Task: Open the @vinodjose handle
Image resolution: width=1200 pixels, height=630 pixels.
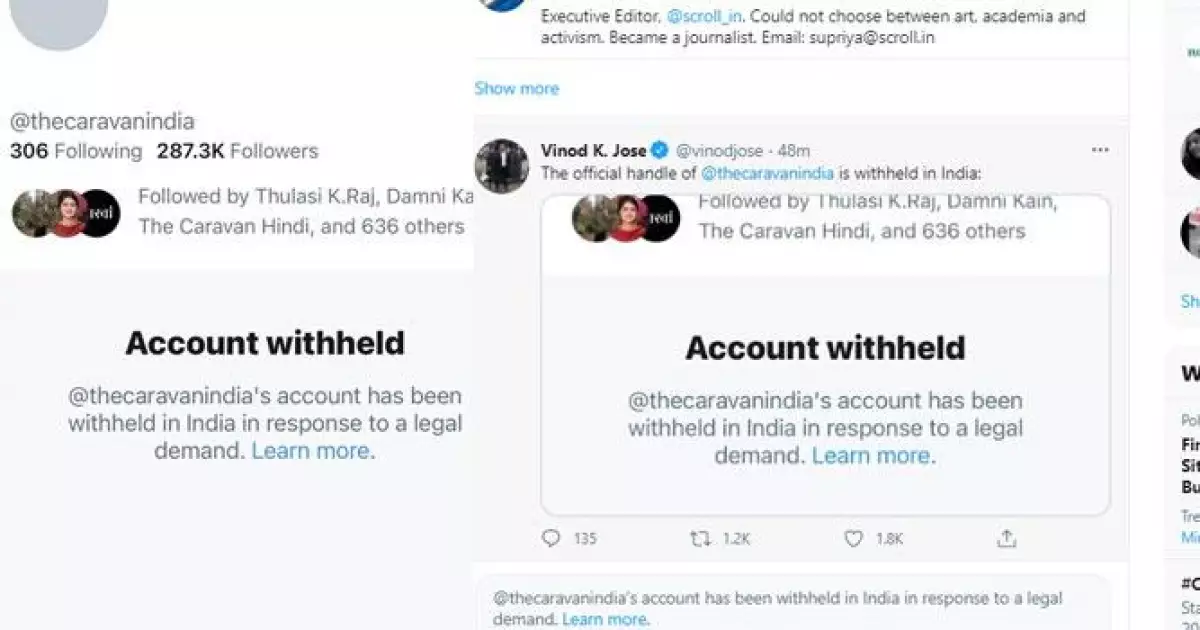Action: [719, 151]
